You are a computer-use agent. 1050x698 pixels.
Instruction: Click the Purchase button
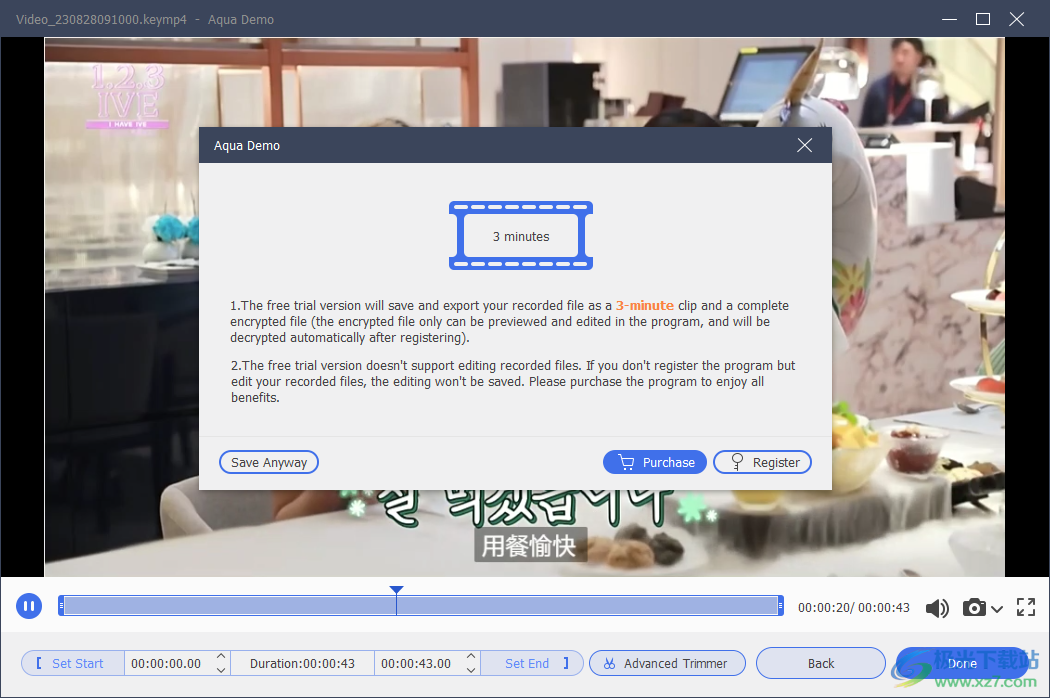coord(655,462)
